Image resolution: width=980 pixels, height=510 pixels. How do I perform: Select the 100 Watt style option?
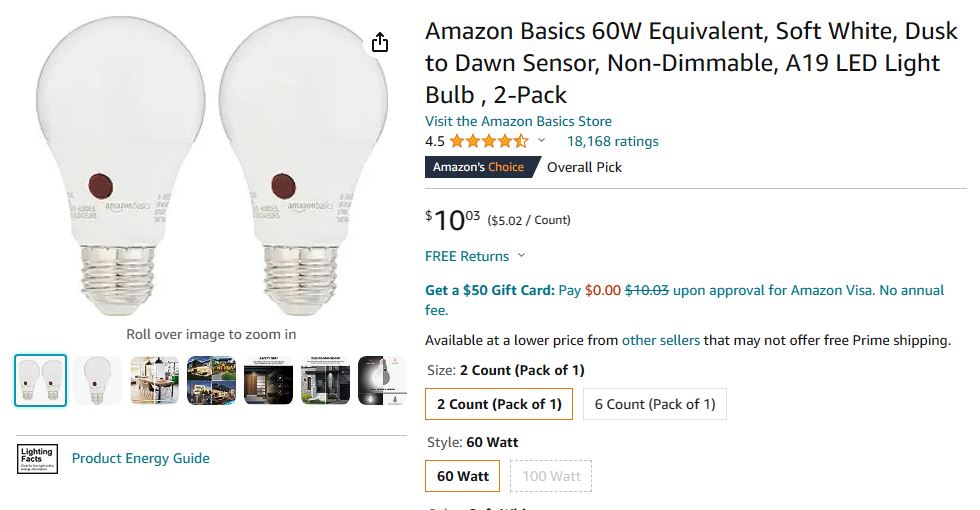tap(551, 476)
